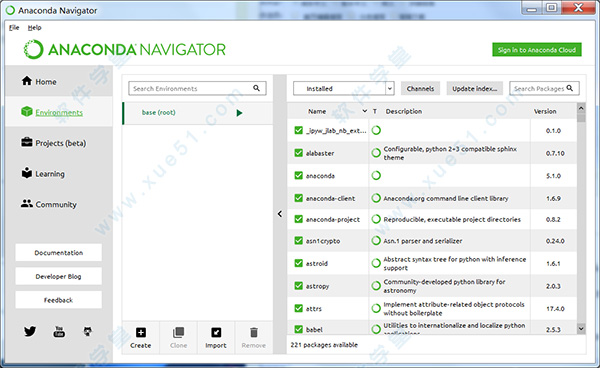
Task: Click the type icon for asn1crypto
Action: tap(376, 241)
